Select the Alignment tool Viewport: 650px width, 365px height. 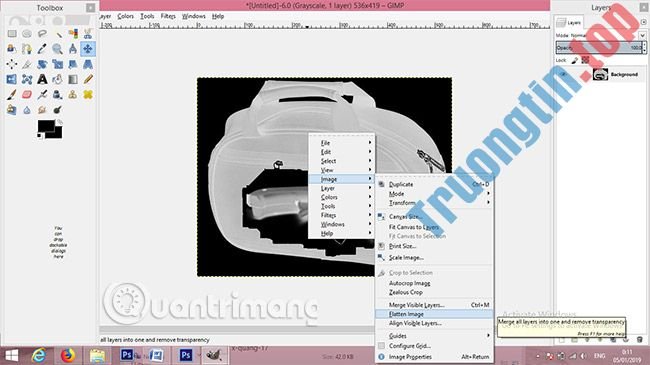(x=12, y=64)
